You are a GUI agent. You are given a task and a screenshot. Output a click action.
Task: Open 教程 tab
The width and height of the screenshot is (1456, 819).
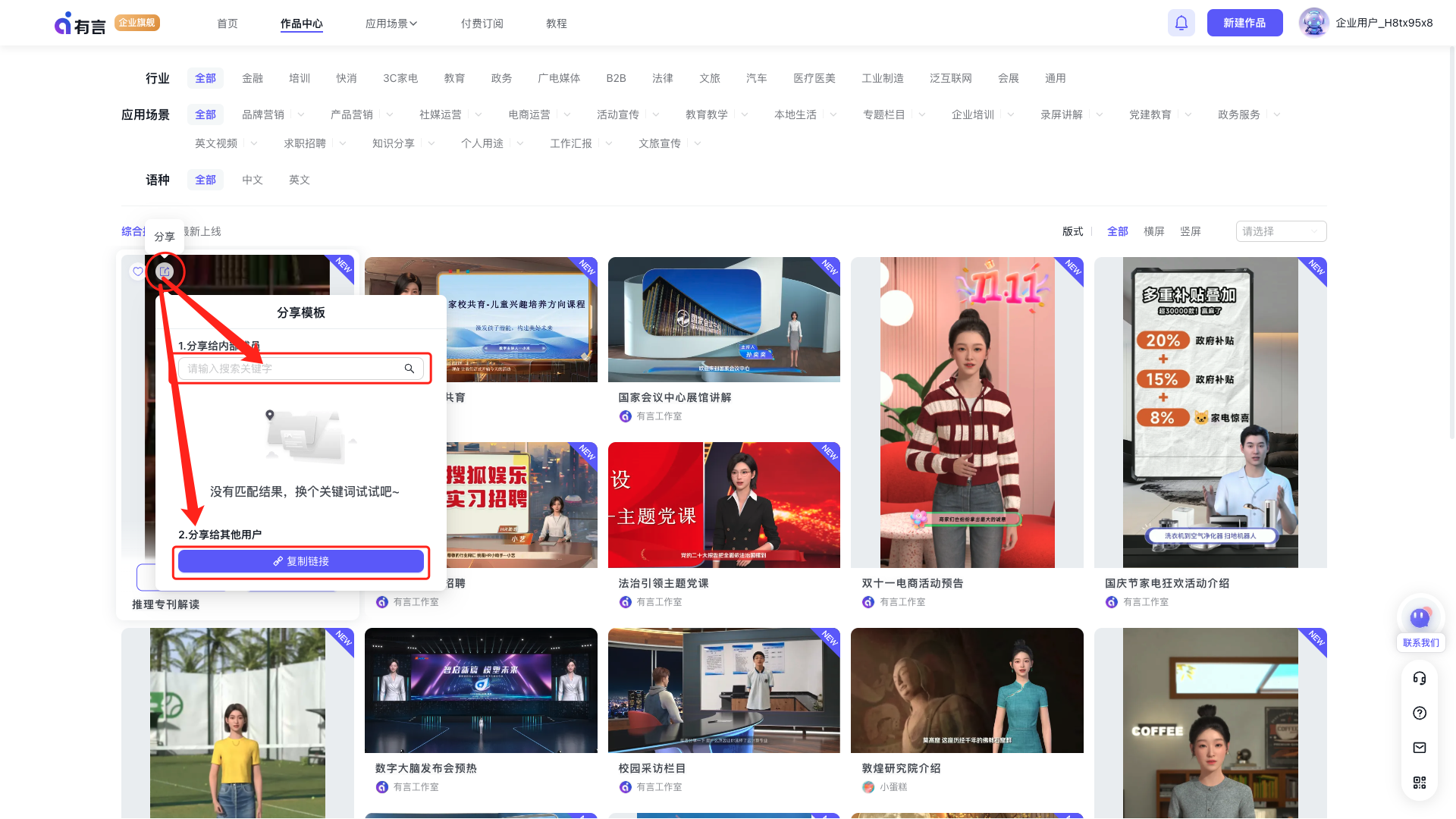coord(557,24)
